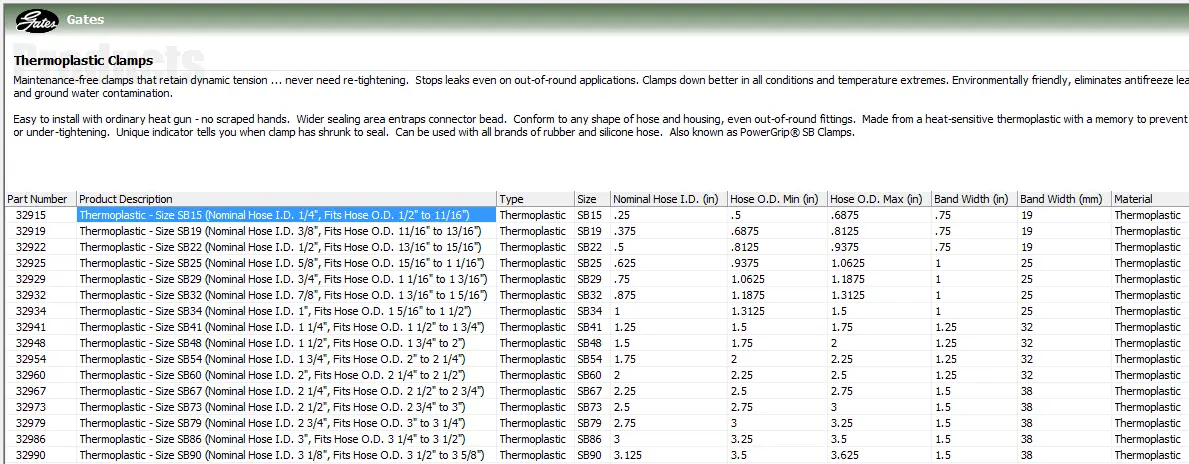Viewport: 1189px width, 464px height.
Task: Click the Gates logo icon
Action: [36, 20]
